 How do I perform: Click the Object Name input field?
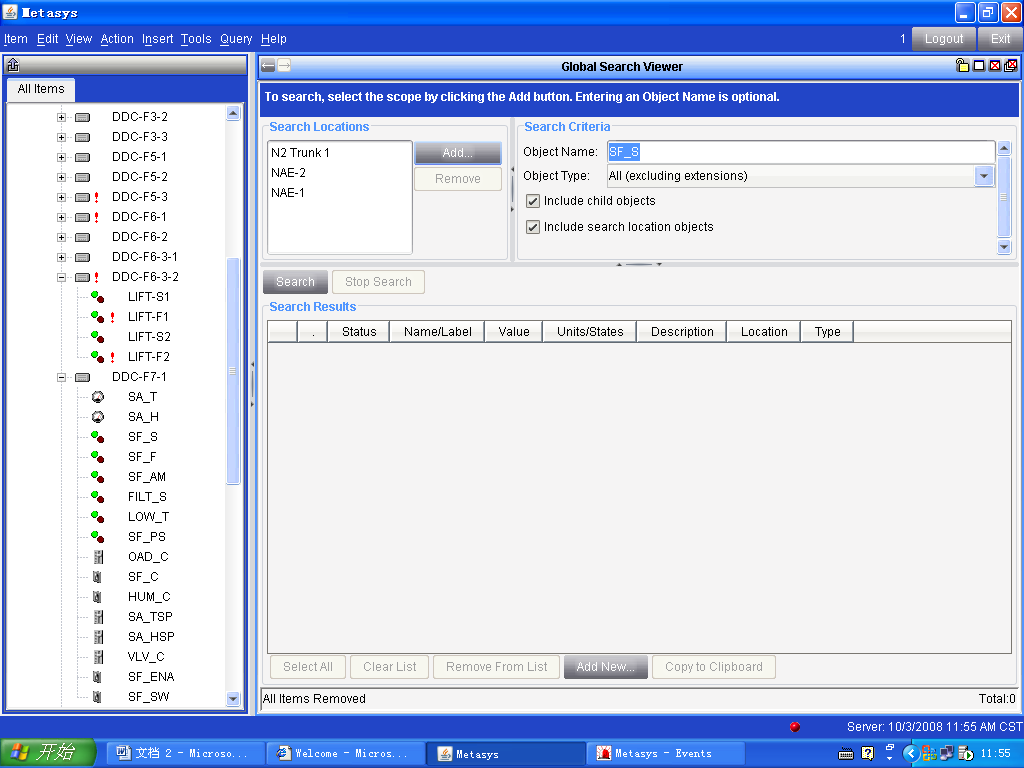coord(800,152)
